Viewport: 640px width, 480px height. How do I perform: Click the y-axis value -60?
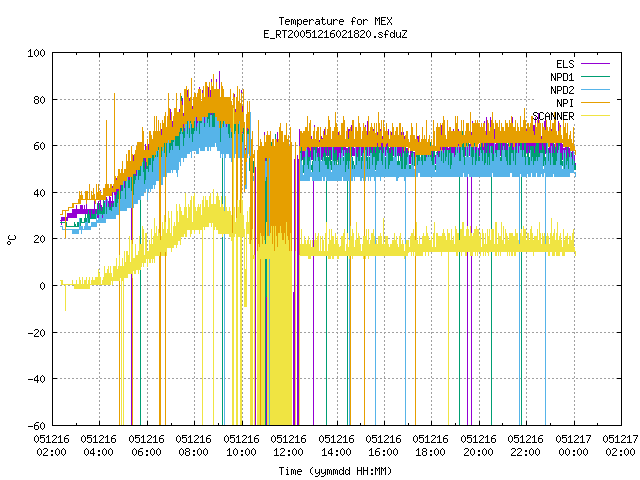[36, 426]
